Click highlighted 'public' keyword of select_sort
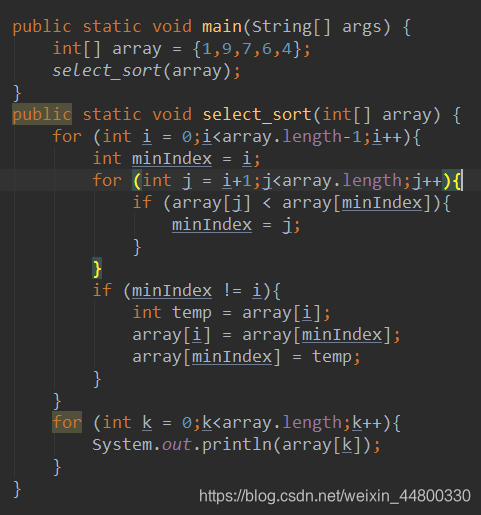This screenshot has width=481, height=515. [x=42, y=114]
